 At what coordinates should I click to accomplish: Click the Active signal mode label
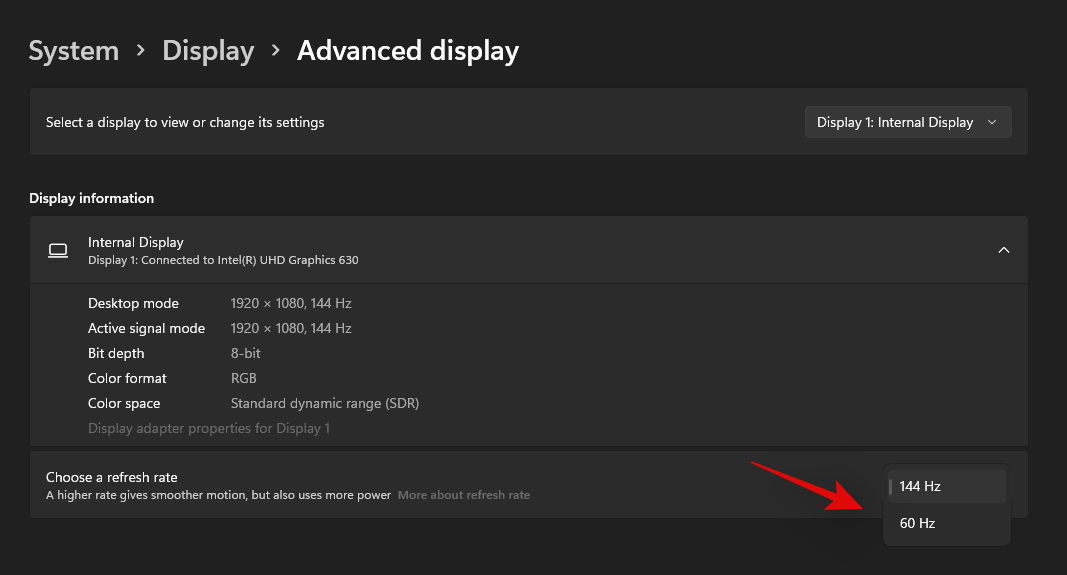pos(146,328)
